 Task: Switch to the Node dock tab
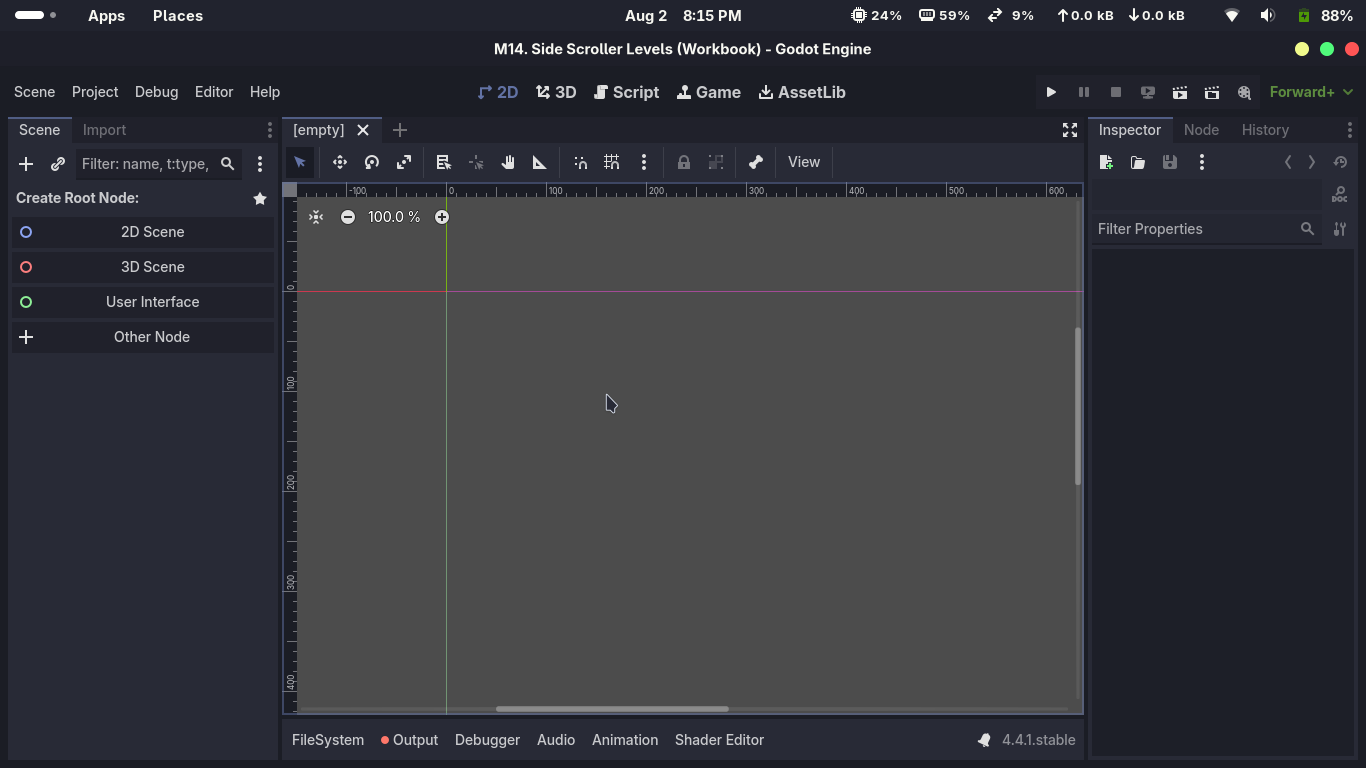tap(1201, 130)
